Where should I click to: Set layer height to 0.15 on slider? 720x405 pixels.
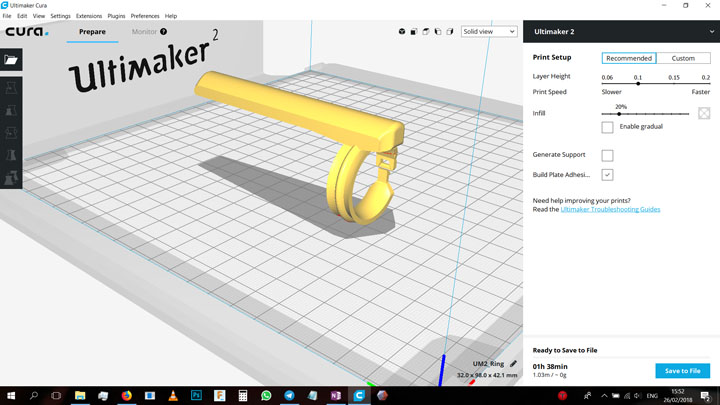(x=674, y=84)
